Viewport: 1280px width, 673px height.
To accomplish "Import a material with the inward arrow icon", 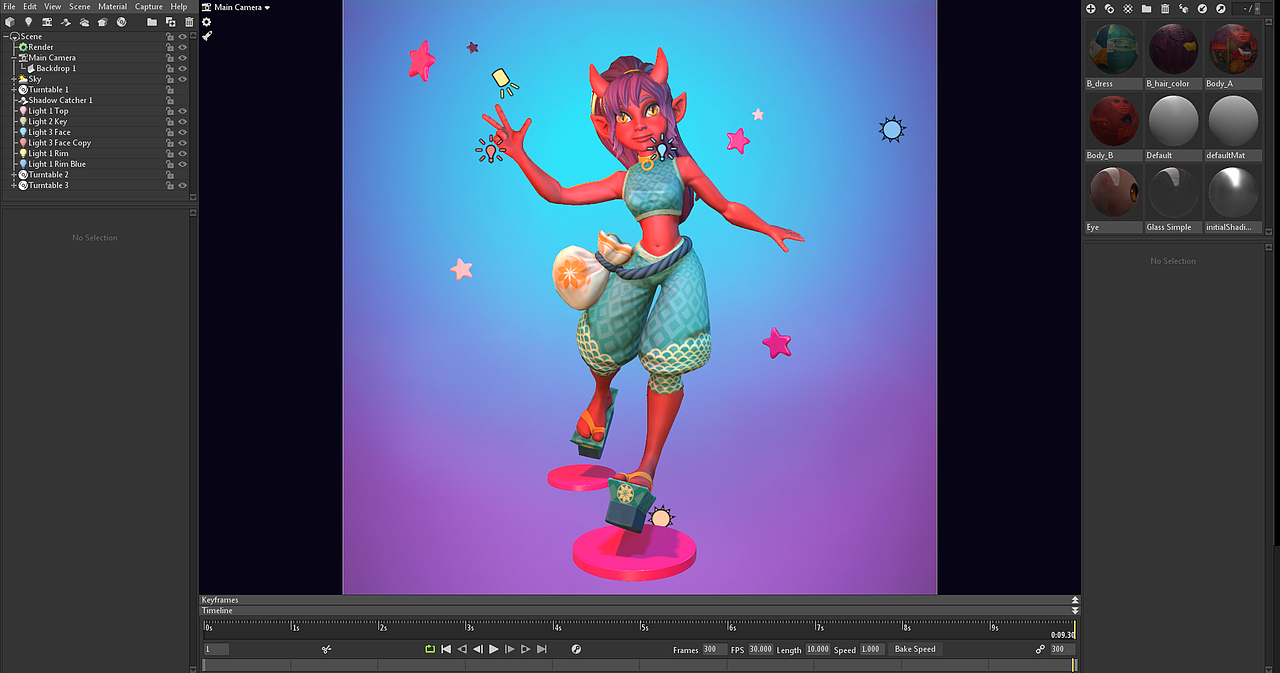I will pyautogui.click(x=1202, y=8).
